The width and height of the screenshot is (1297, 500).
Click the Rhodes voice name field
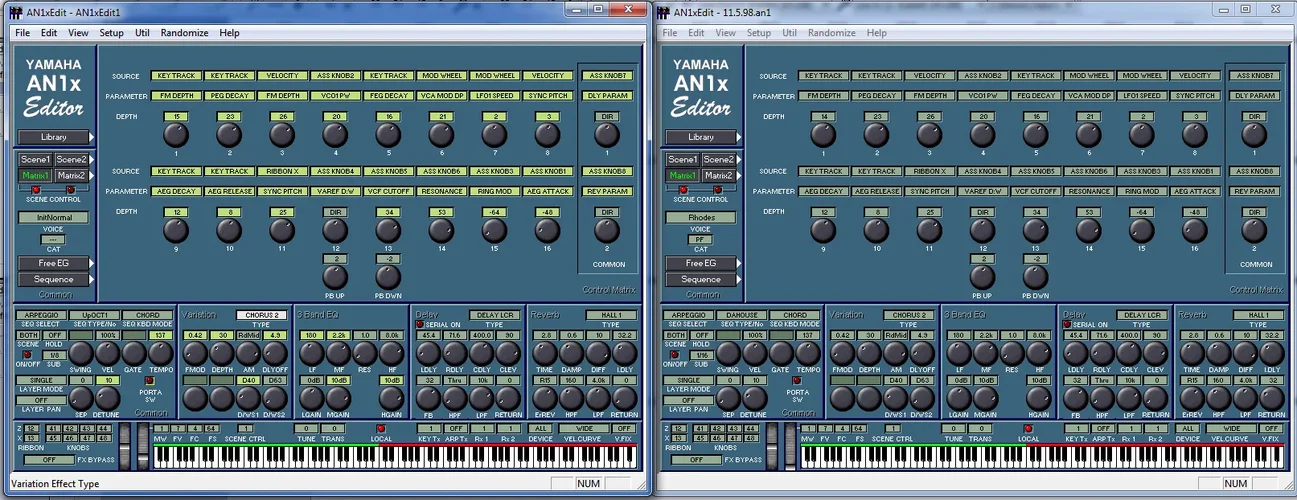coord(701,217)
